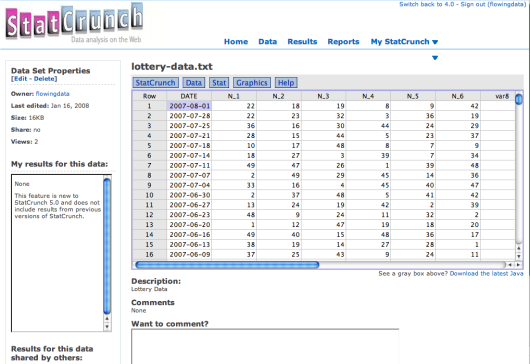Viewport: 530px width, 364px height.
Task: Click date cell 2007-06-23
Action: 189,215
